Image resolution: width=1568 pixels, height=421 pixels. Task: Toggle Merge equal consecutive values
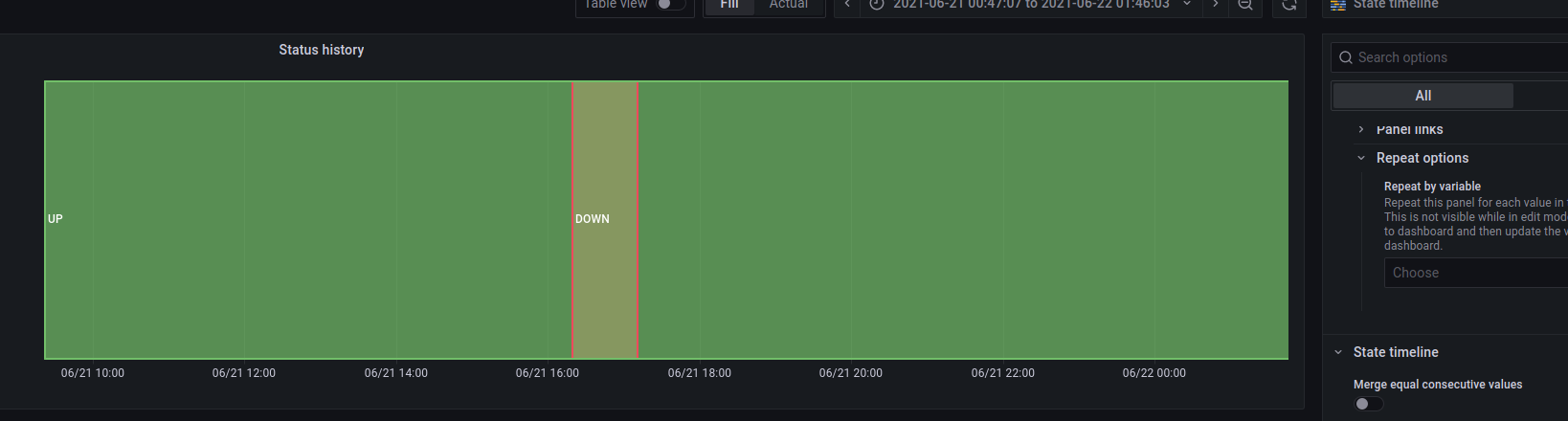tap(1368, 404)
